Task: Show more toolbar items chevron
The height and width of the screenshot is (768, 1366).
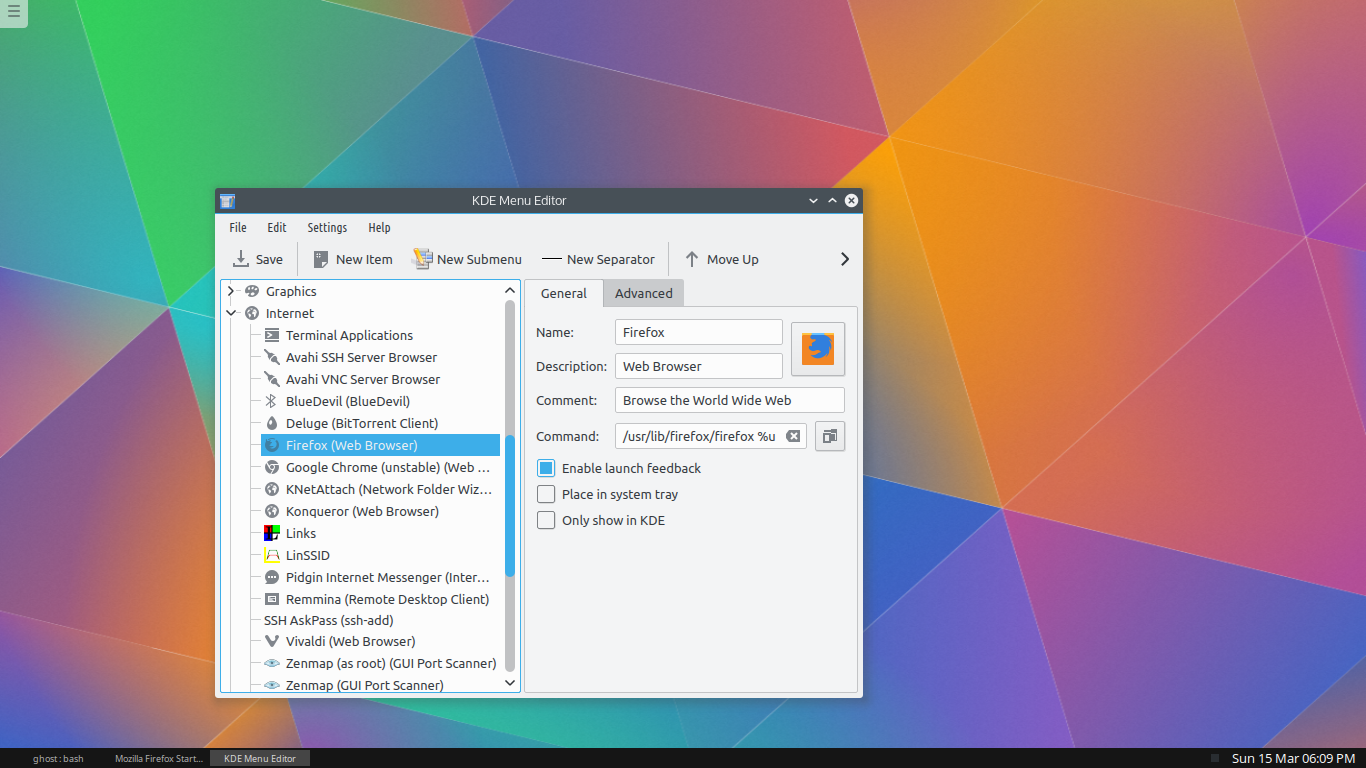Action: (845, 259)
